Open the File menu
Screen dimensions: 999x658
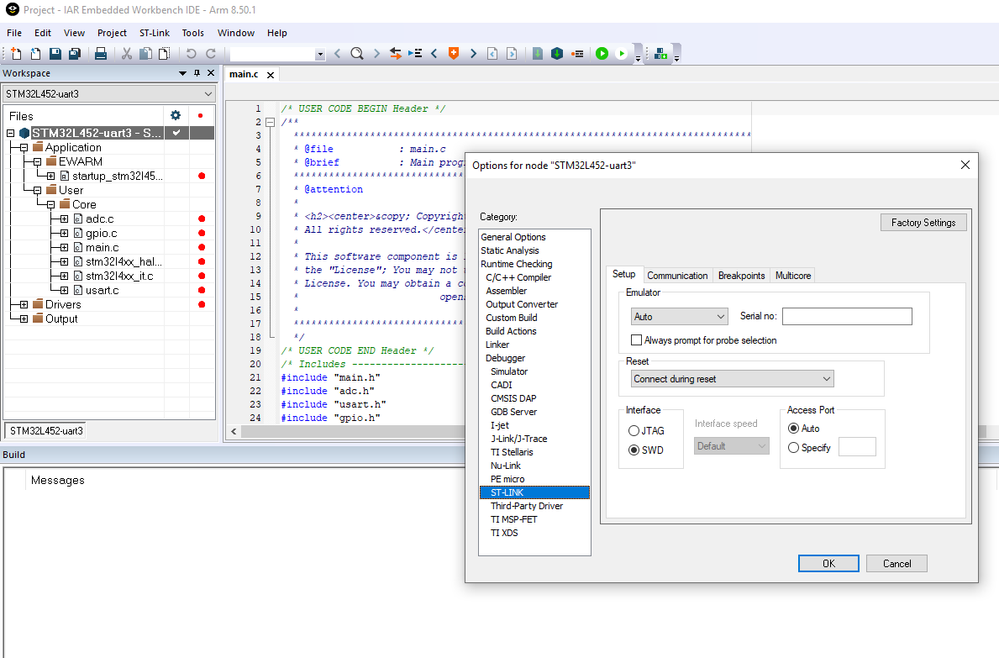click(x=14, y=33)
